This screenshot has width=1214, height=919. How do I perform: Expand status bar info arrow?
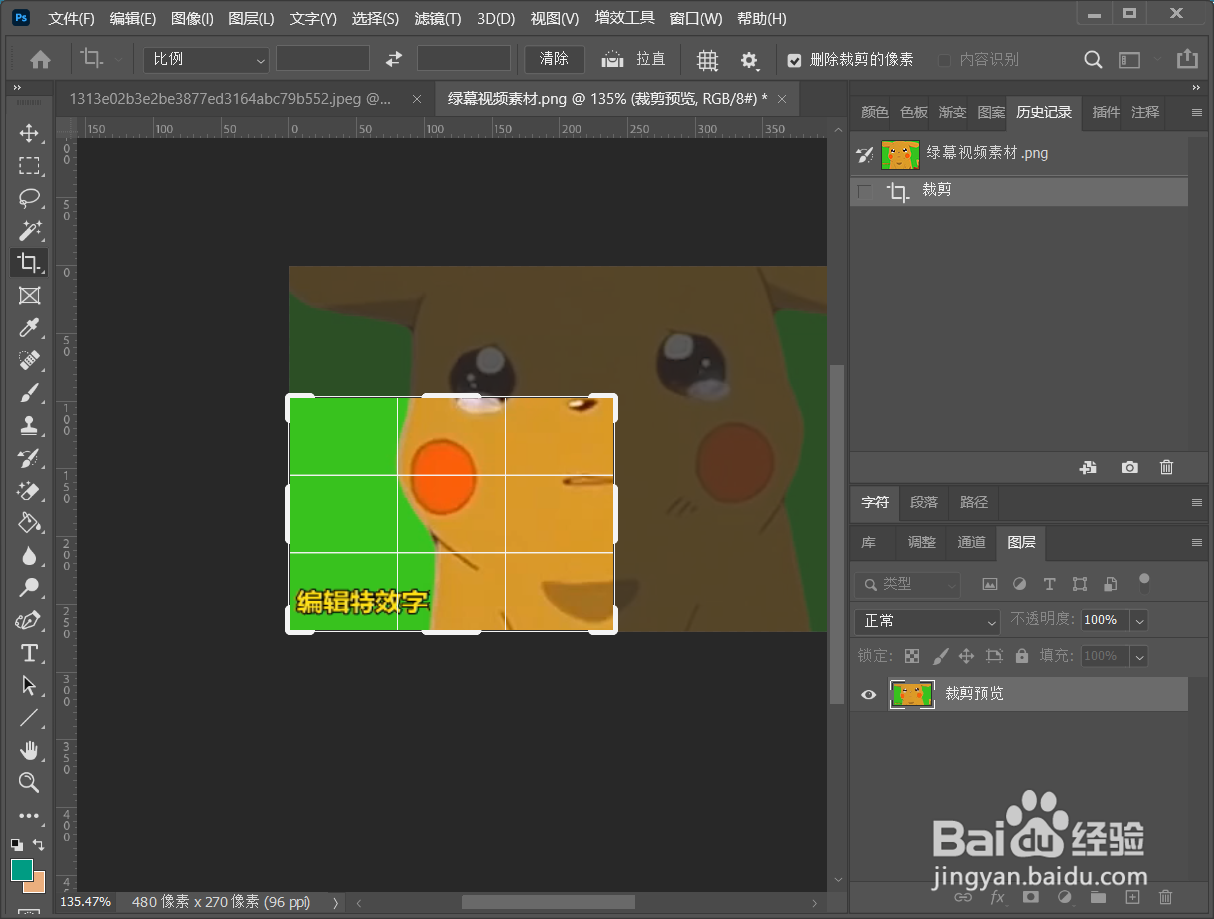point(335,903)
